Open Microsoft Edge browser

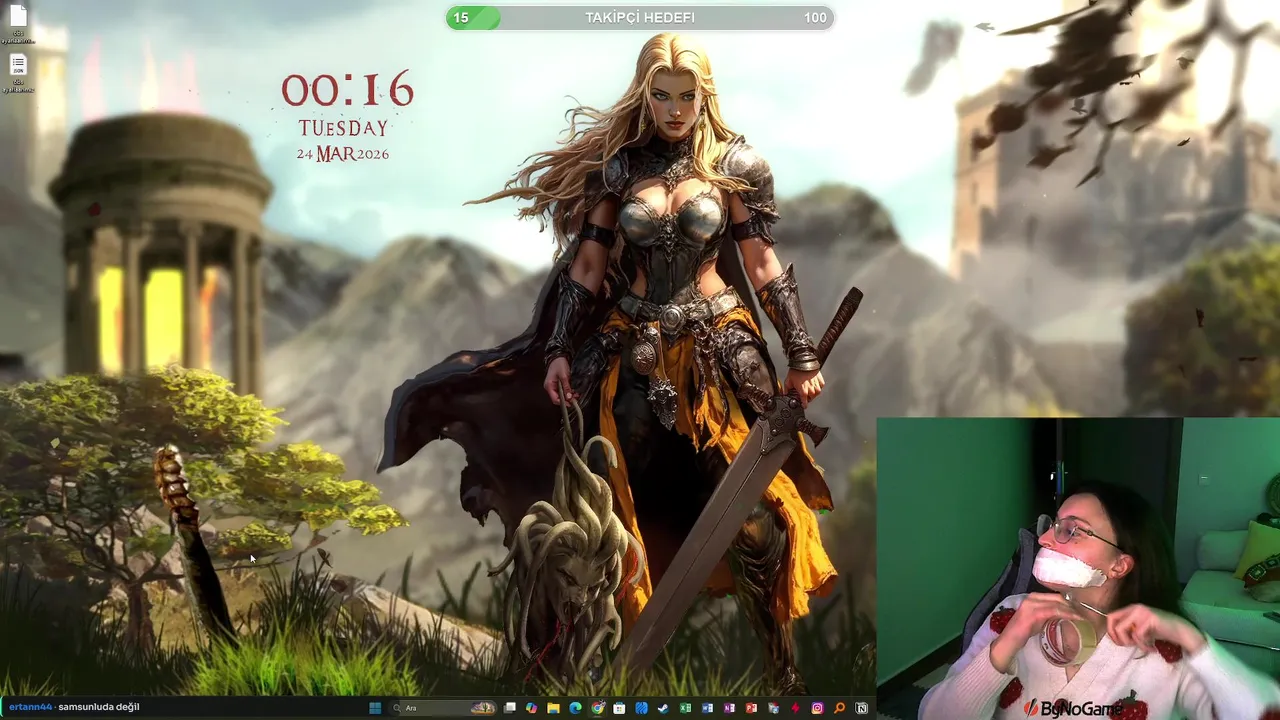[x=575, y=708]
